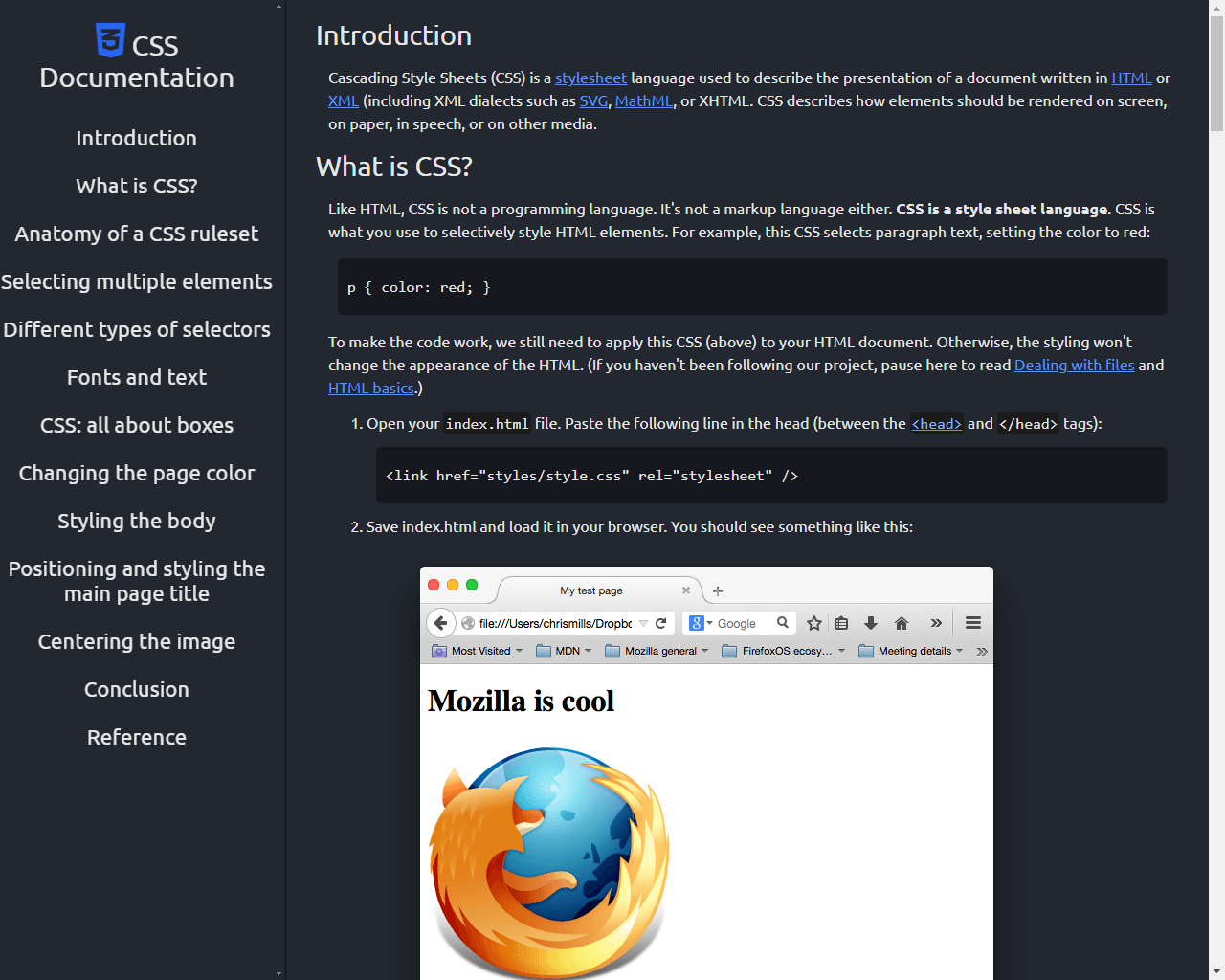Follow the HTML link in introduction

(x=1131, y=78)
